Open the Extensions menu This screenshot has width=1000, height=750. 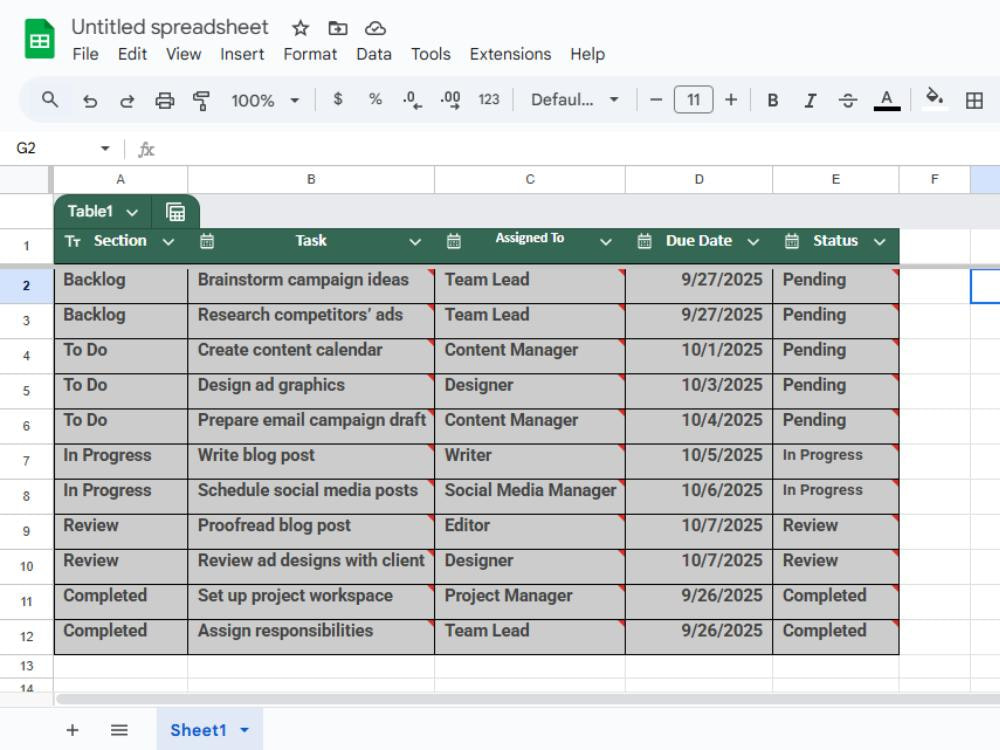pos(510,54)
